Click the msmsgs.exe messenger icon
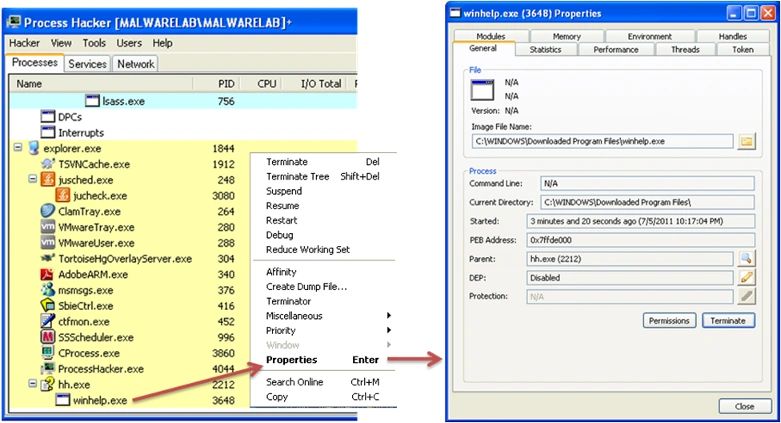 [x=48, y=290]
